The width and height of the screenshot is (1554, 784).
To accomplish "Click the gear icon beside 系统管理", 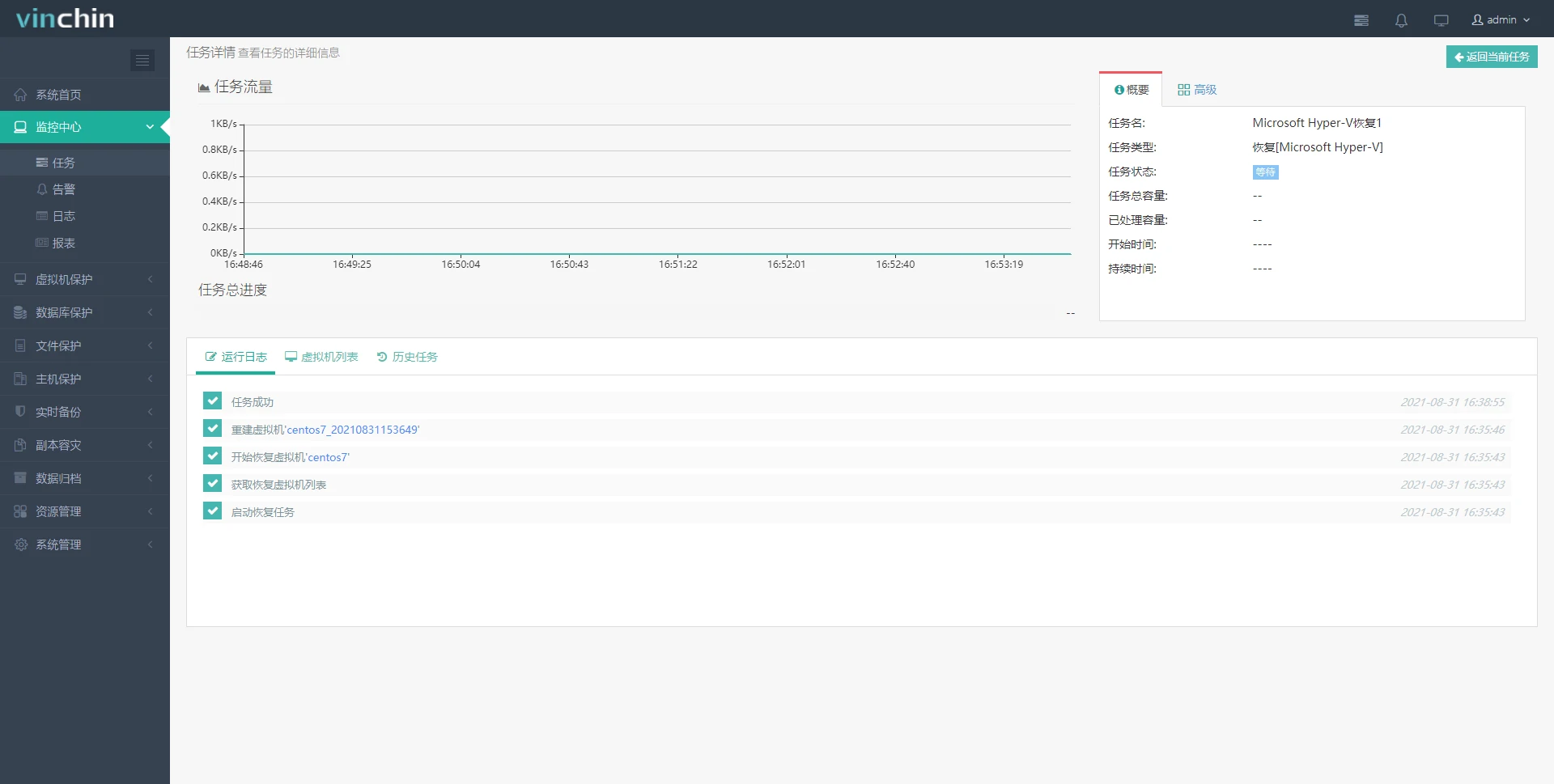I will tap(20, 545).
